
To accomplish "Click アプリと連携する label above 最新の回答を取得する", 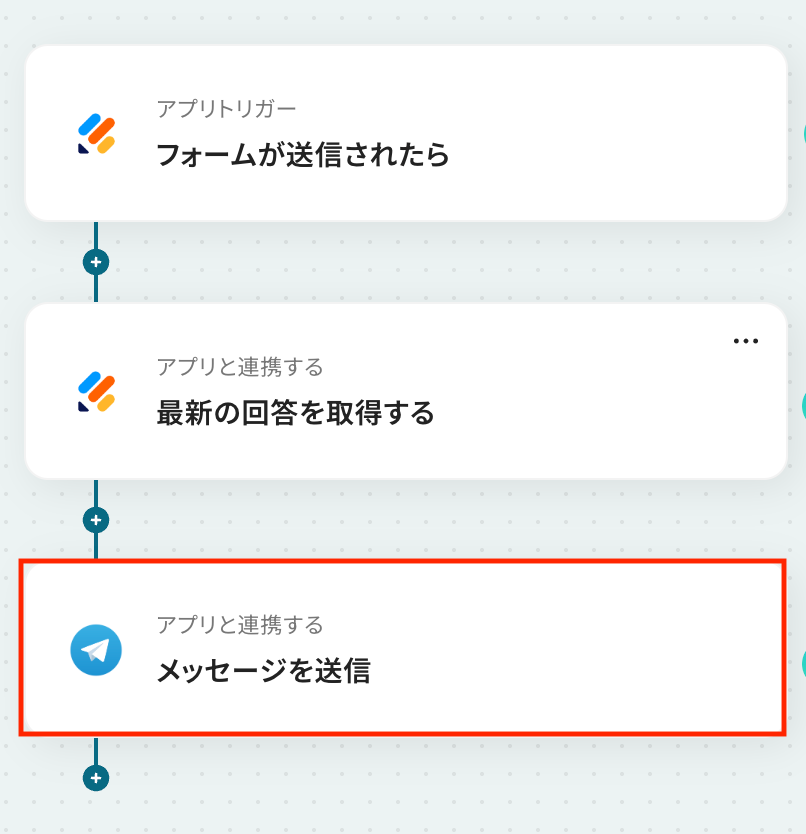I will click(240, 367).
